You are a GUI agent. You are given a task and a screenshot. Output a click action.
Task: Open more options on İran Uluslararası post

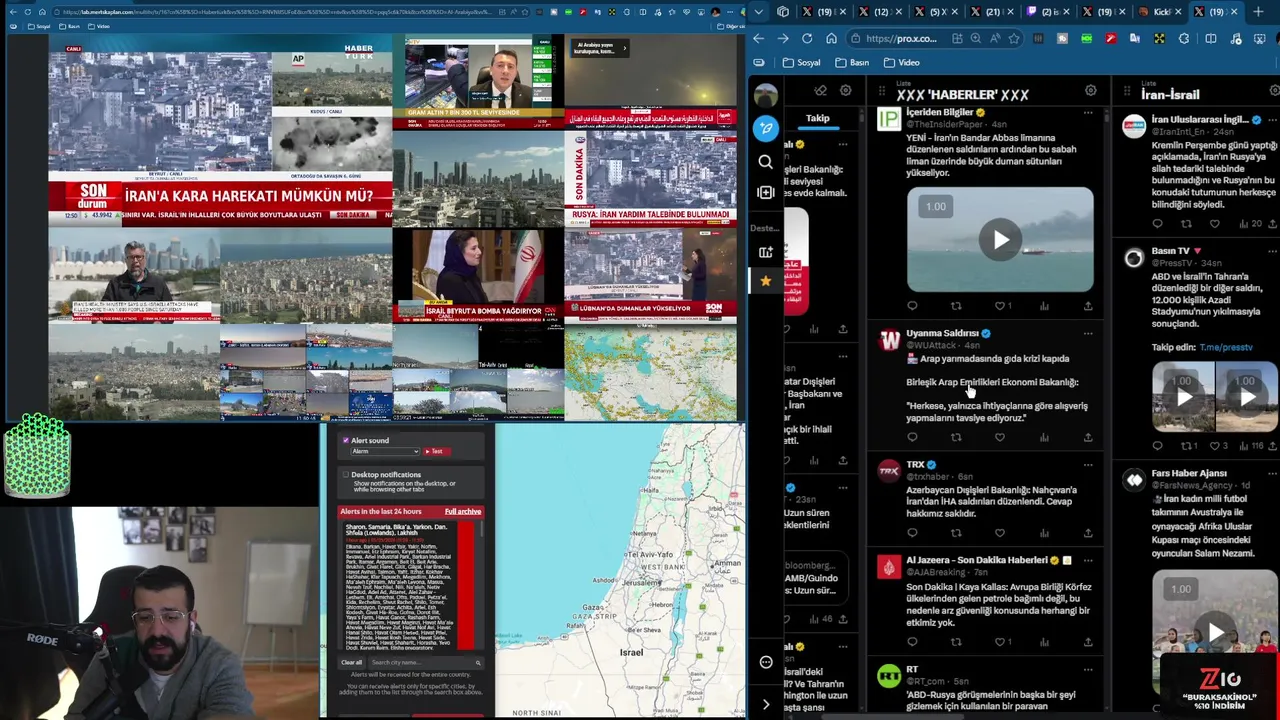click(1274, 120)
